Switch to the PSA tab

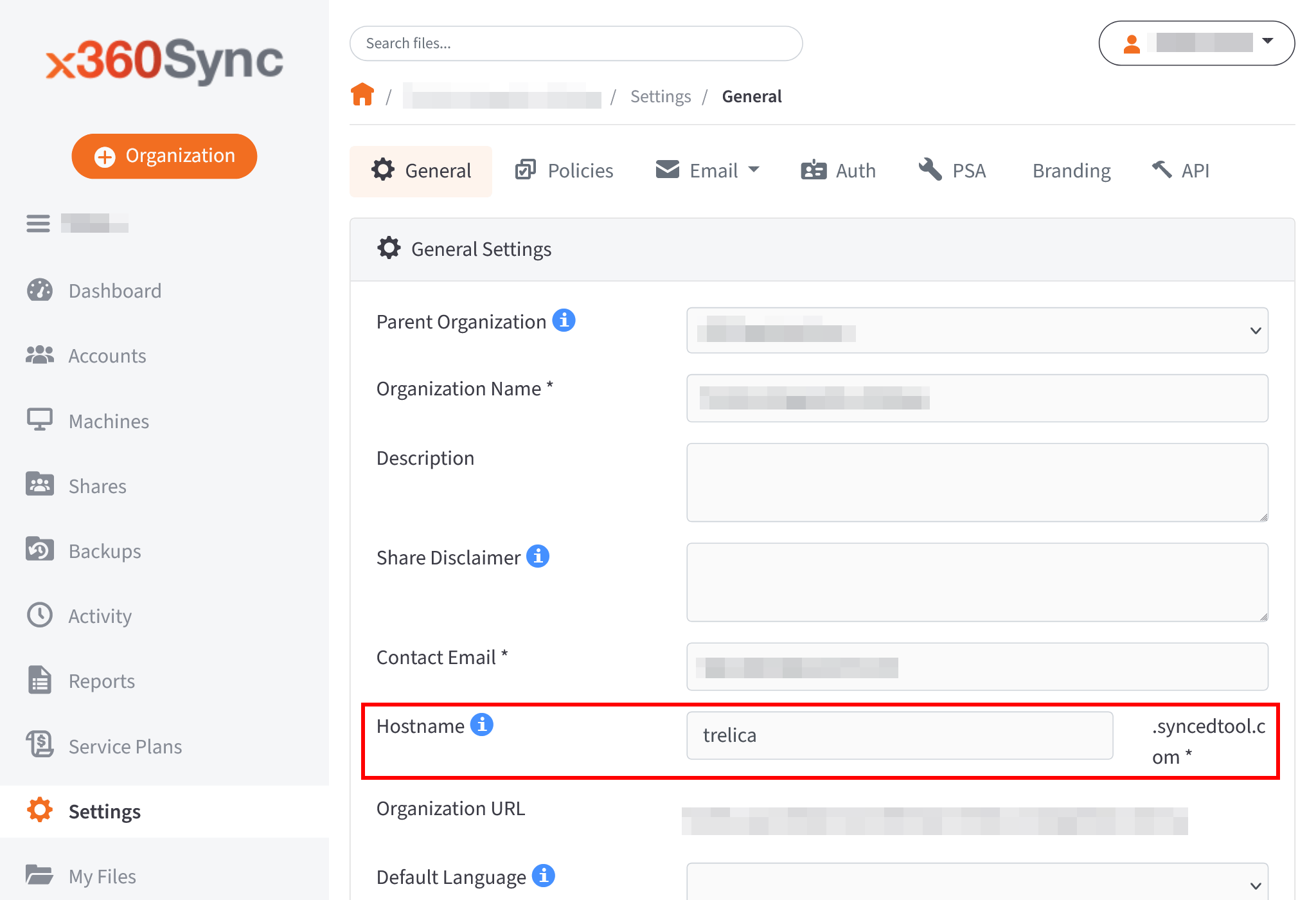point(952,171)
